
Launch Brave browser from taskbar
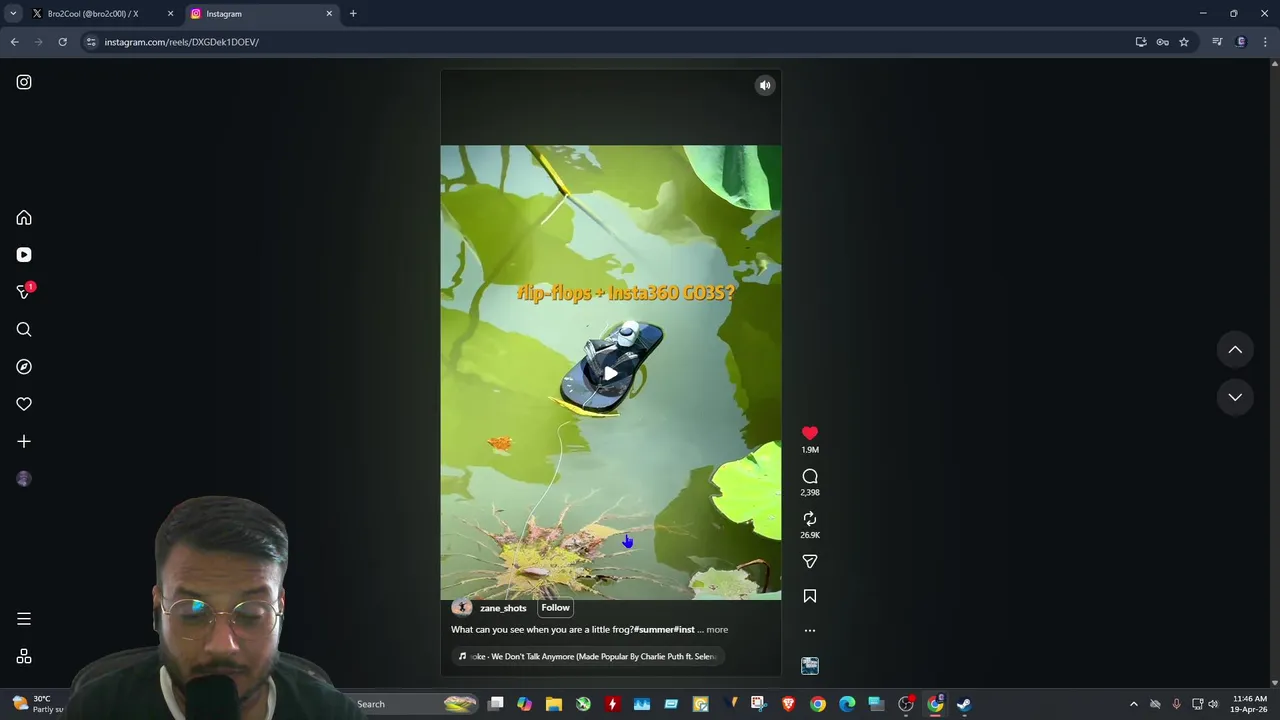[788, 704]
